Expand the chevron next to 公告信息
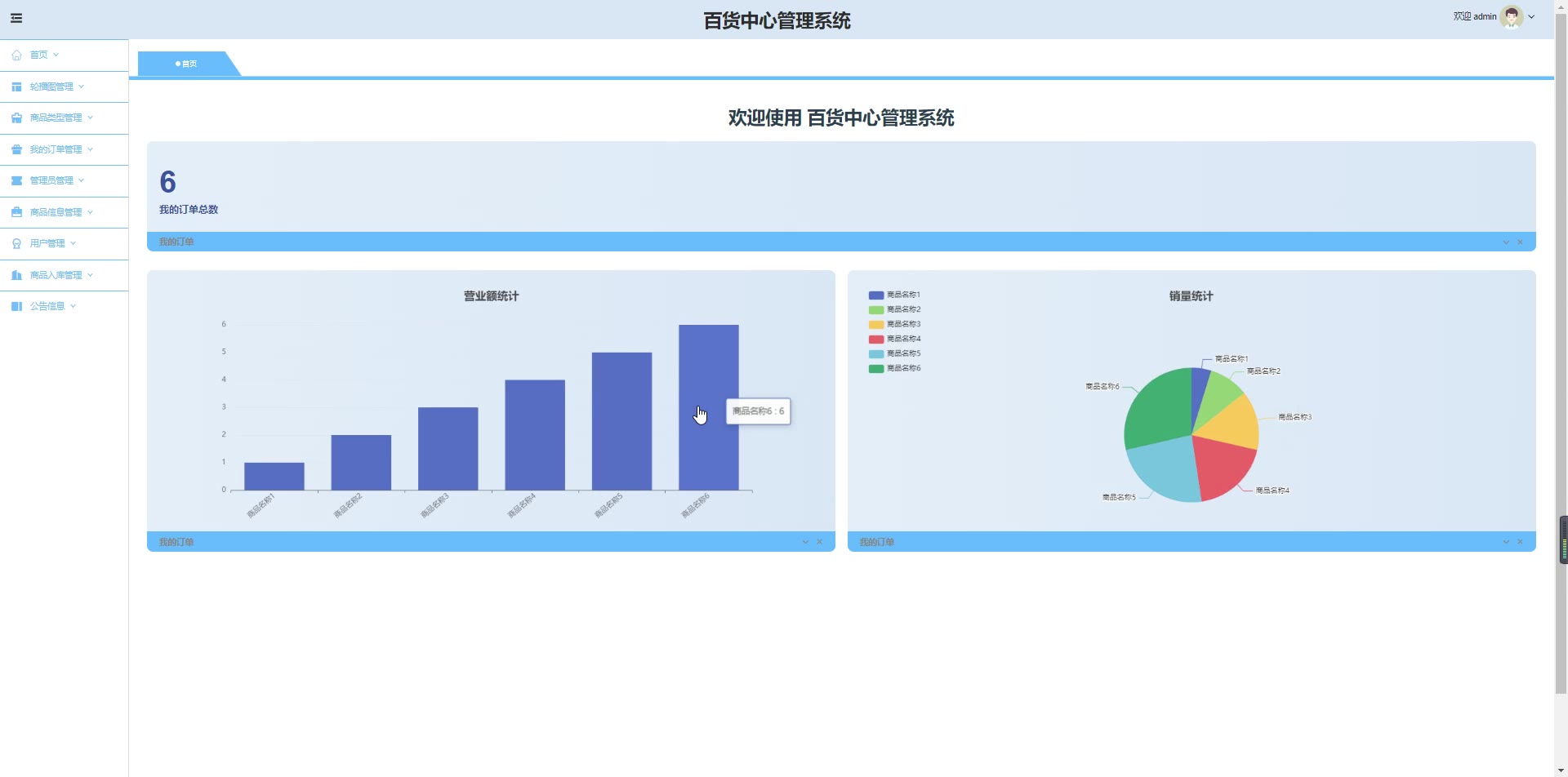The image size is (1568, 777). coord(73,306)
